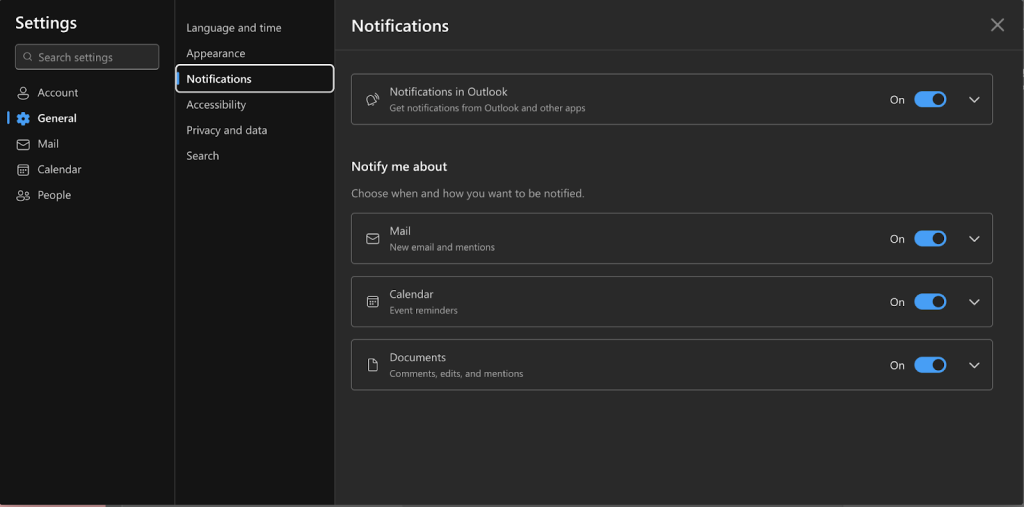
Task: Click the People icon in sidebar
Action: 24,195
